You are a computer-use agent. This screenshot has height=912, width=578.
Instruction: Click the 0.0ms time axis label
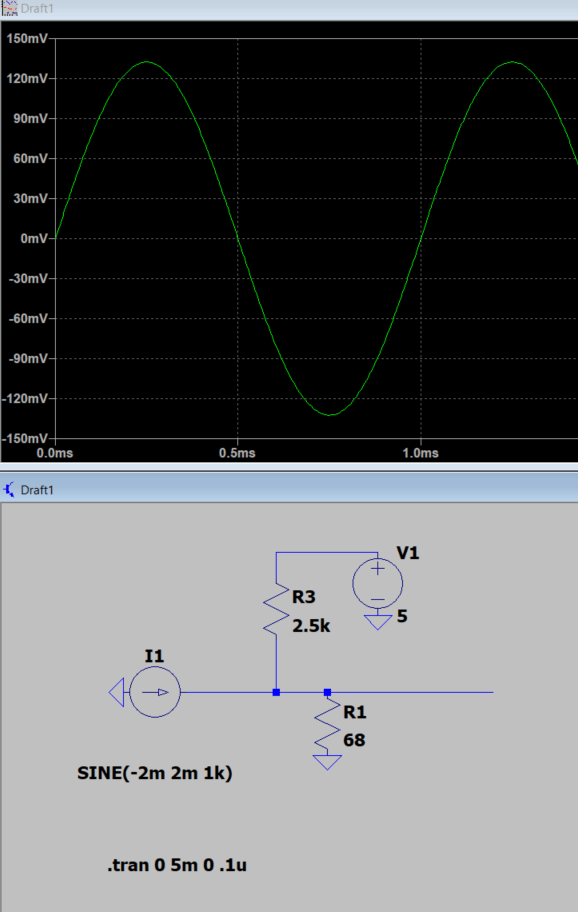coord(55,453)
